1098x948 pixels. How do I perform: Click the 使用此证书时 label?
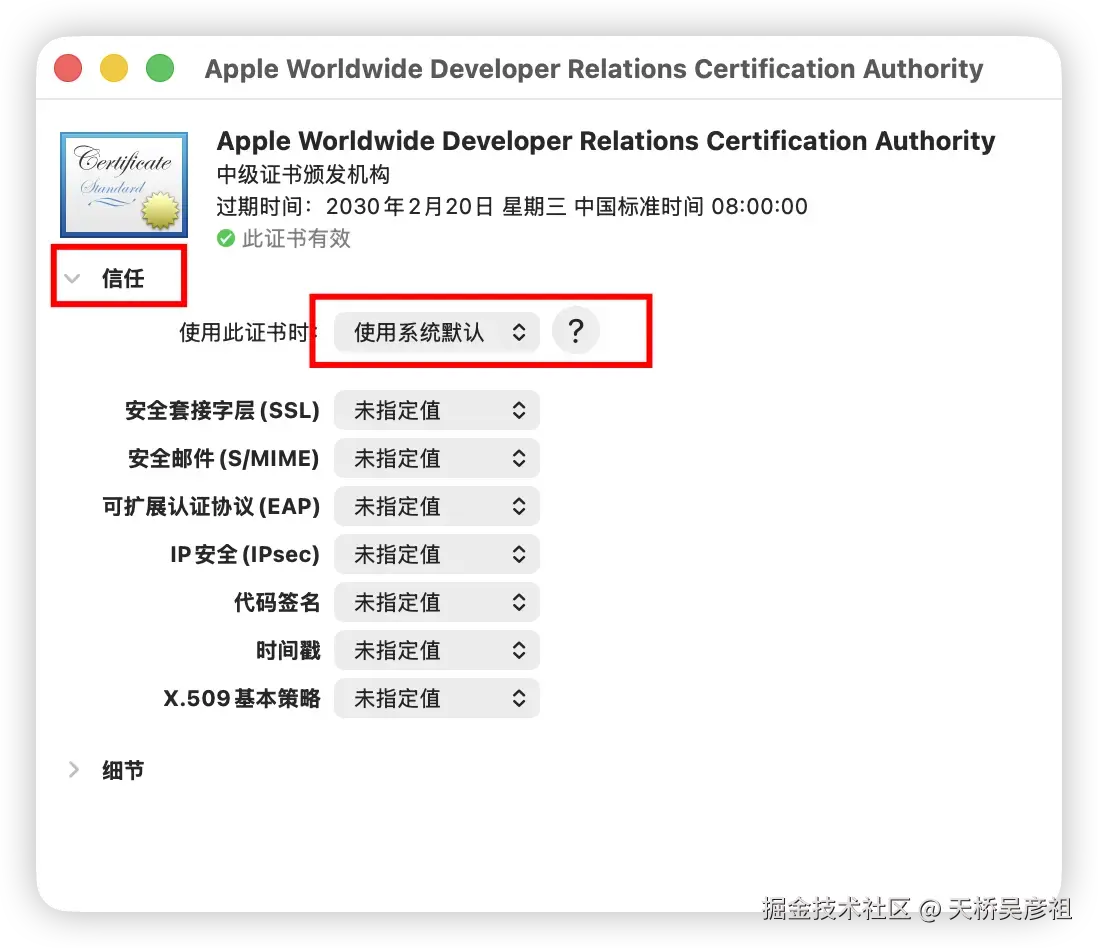pos(249,332)
